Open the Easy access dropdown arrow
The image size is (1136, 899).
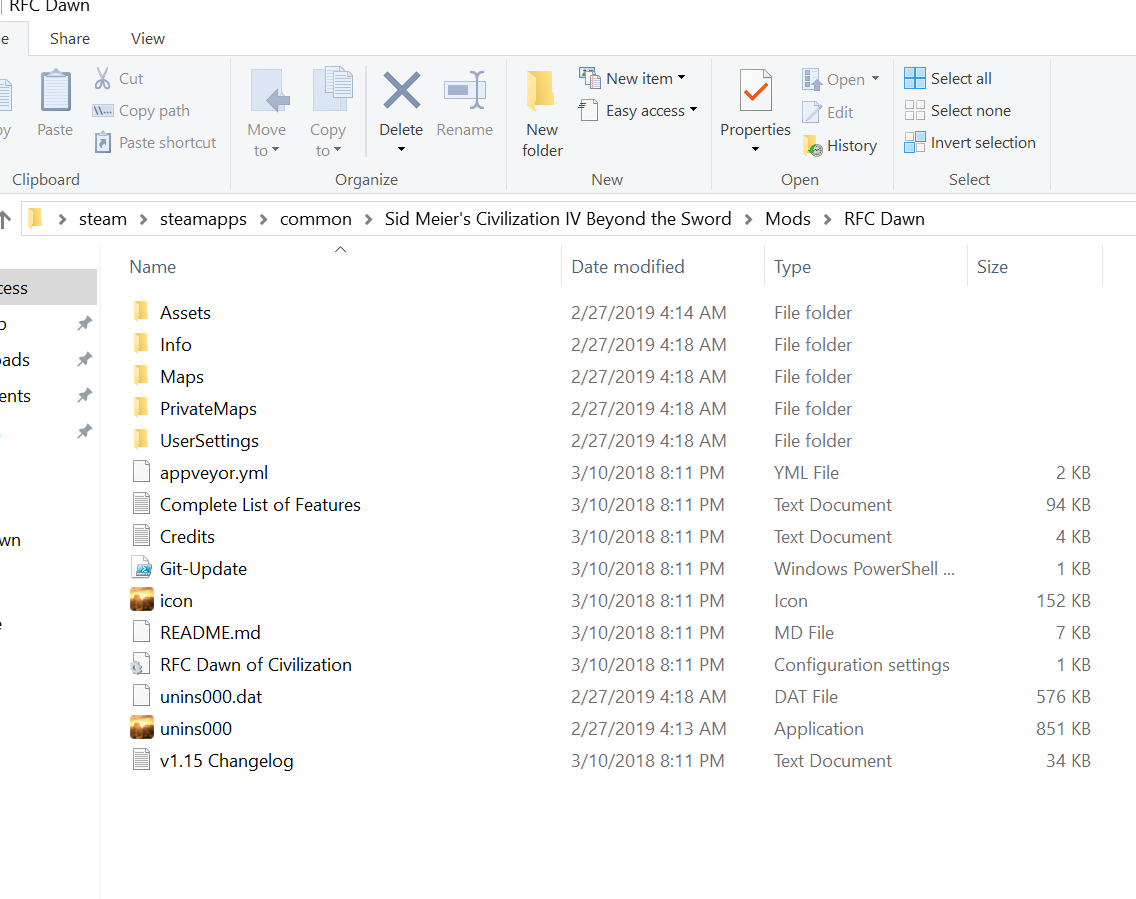[693, 110]
